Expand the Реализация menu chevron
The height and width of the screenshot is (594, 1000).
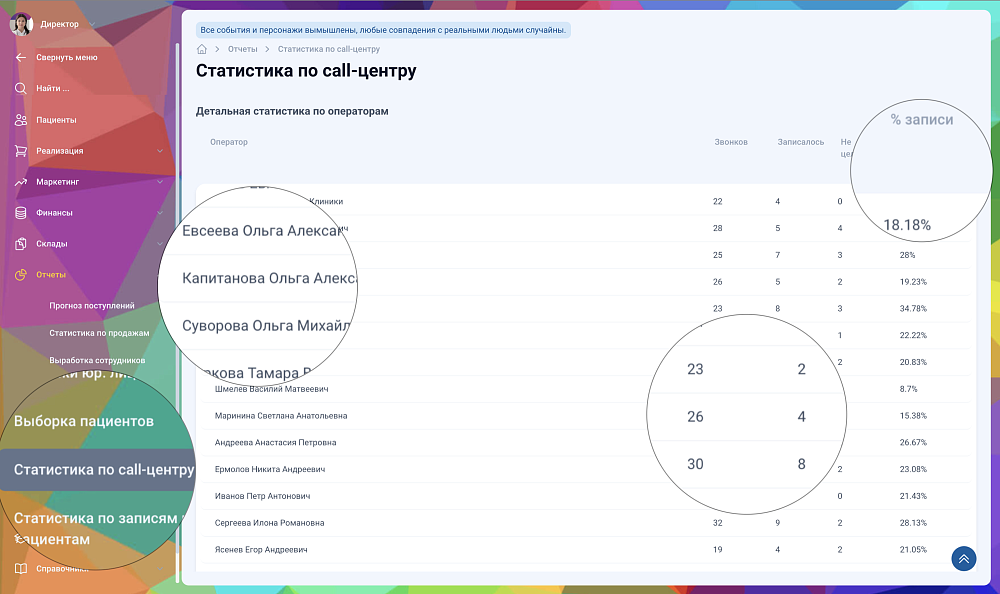(x=160, y=151)
